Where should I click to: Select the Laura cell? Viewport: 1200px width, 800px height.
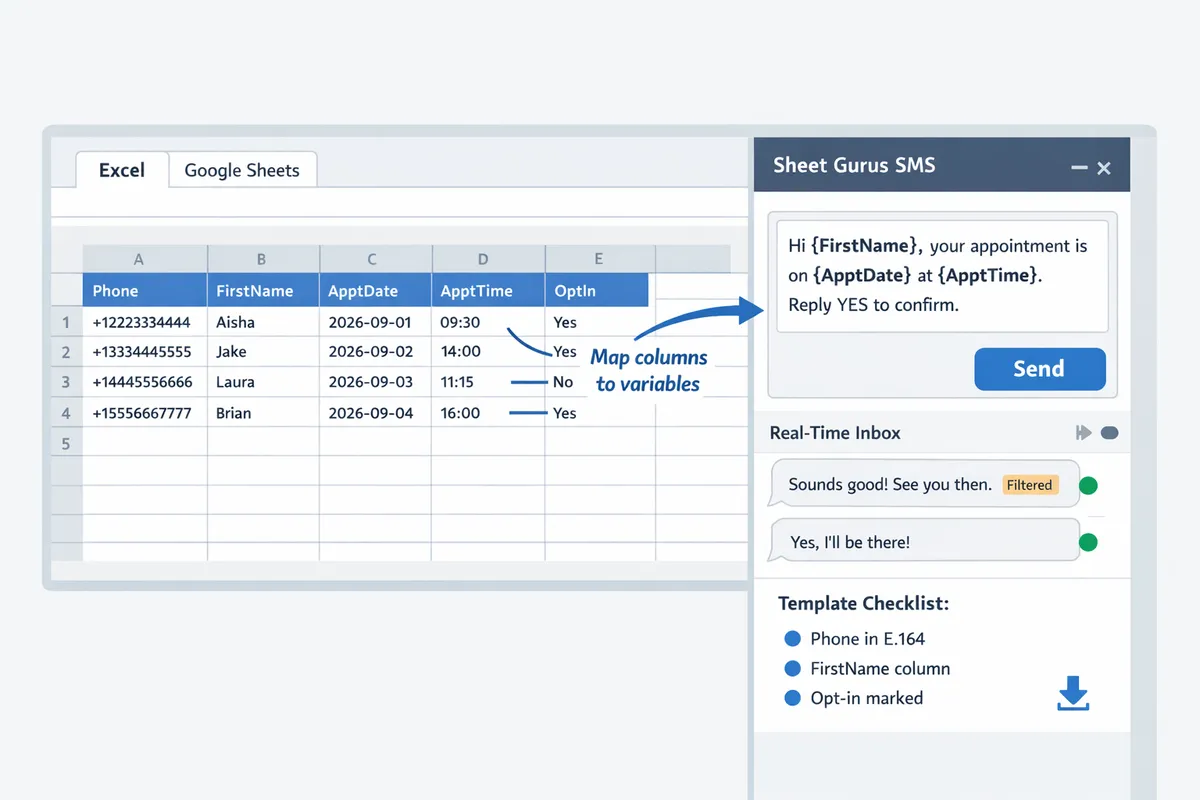pyautogui.click(x=263, y=382)
